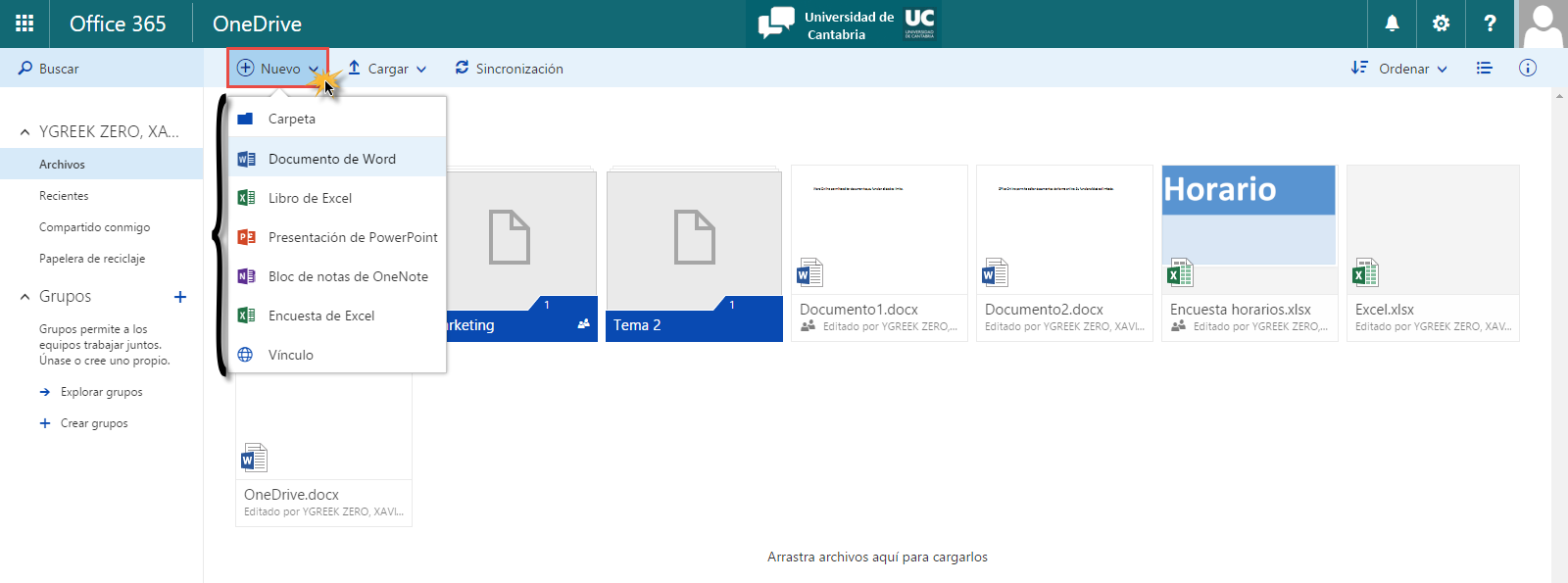Click the Word file icon on OneDrive.docx
1568x583 pixels.
[254, 458]
